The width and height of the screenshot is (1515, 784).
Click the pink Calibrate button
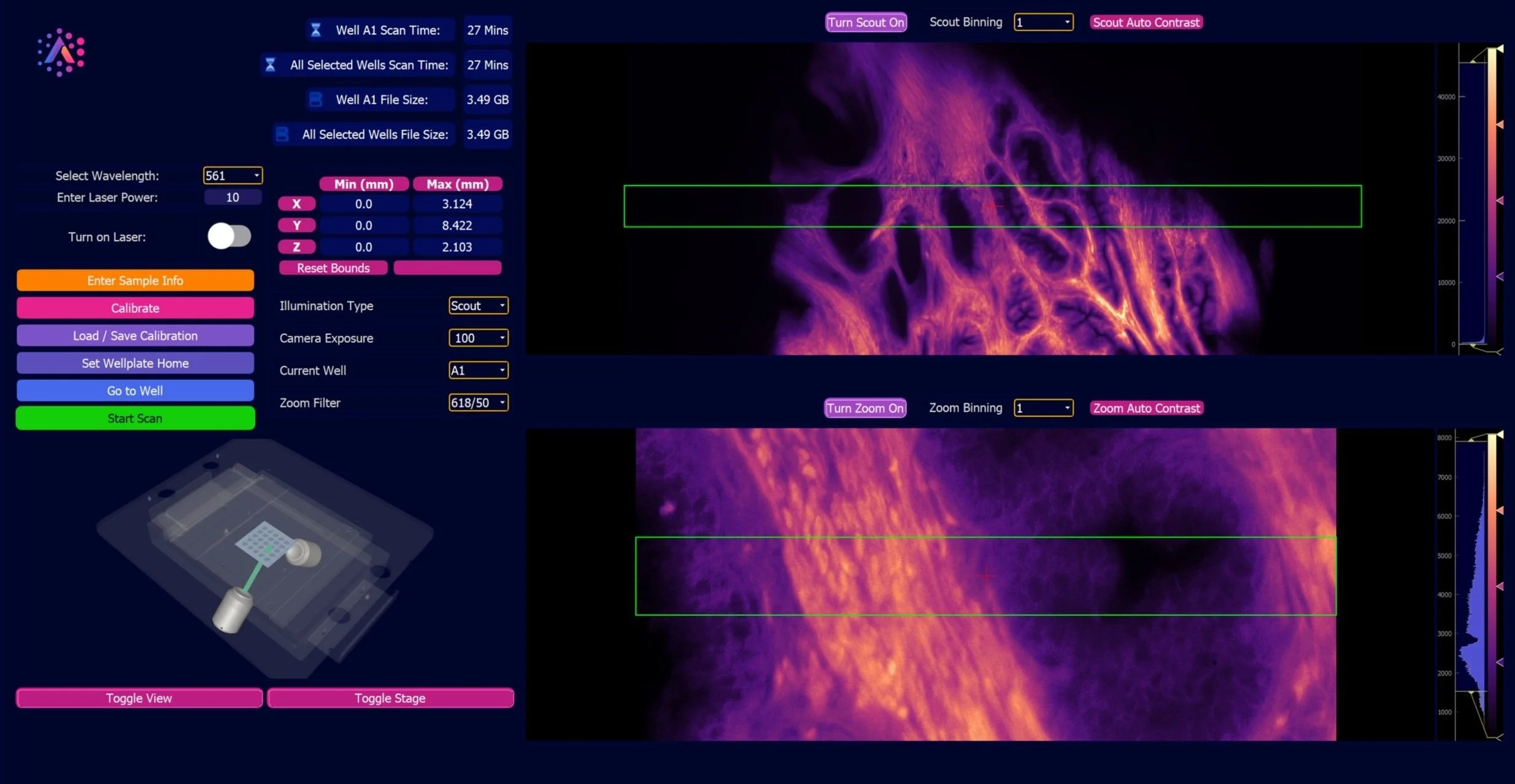(135, 308)
